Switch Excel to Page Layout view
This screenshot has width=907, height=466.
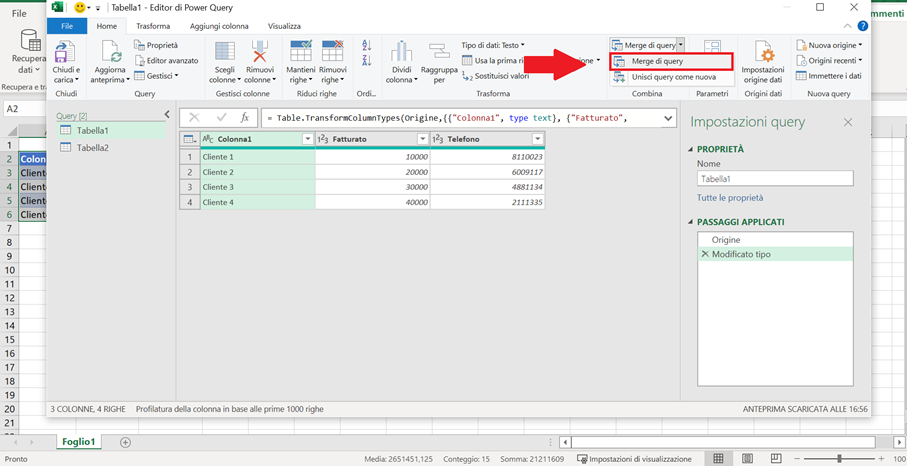click(x=747, y=458)
